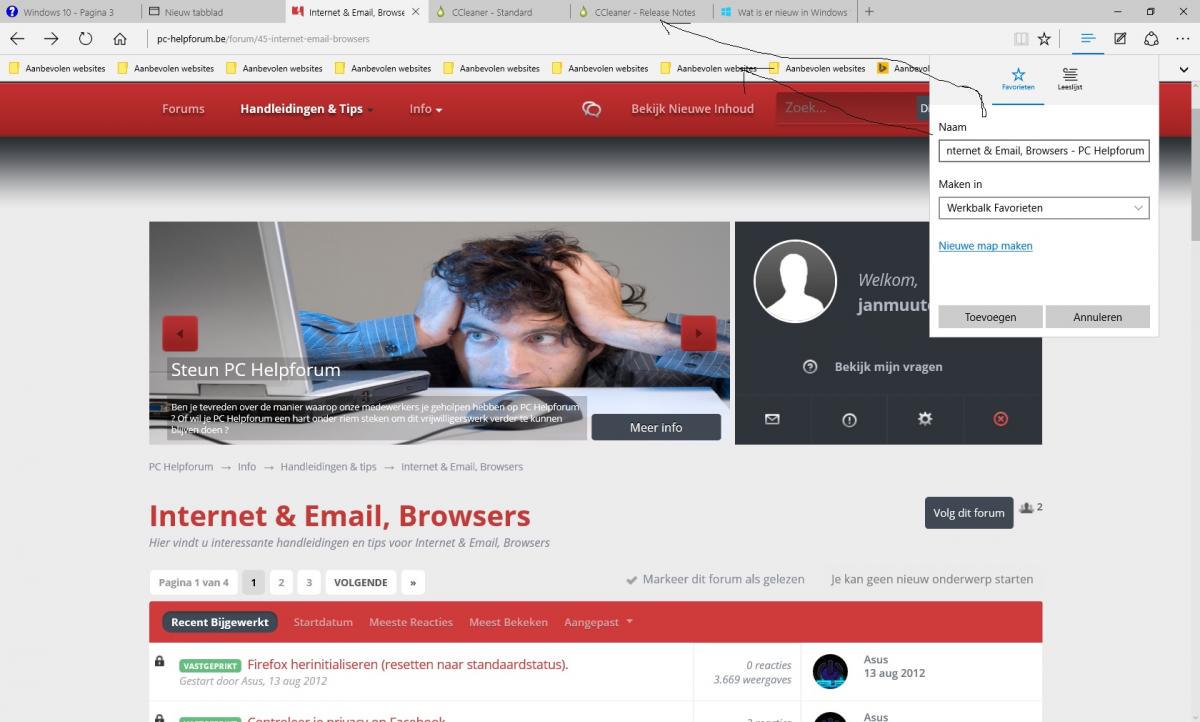Click Toevoegen to add the favorite
The width and height of the screenshot is (1200, 722).
point(990,317)
